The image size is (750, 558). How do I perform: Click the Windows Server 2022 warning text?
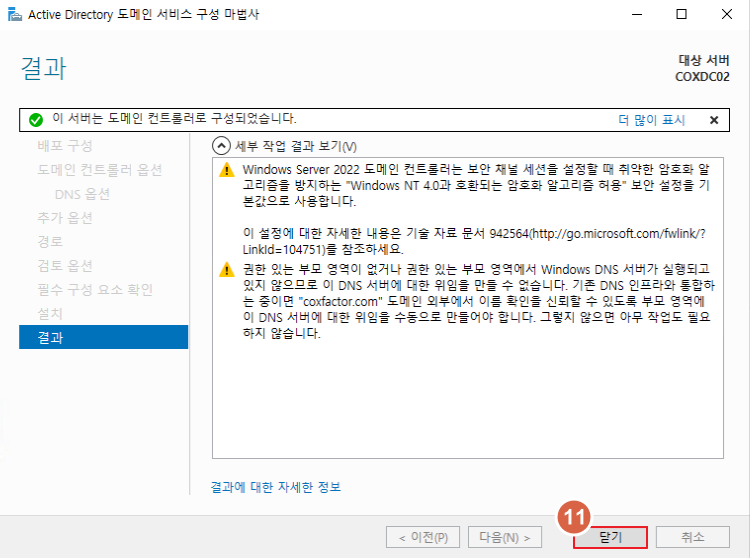pos(476,185)
